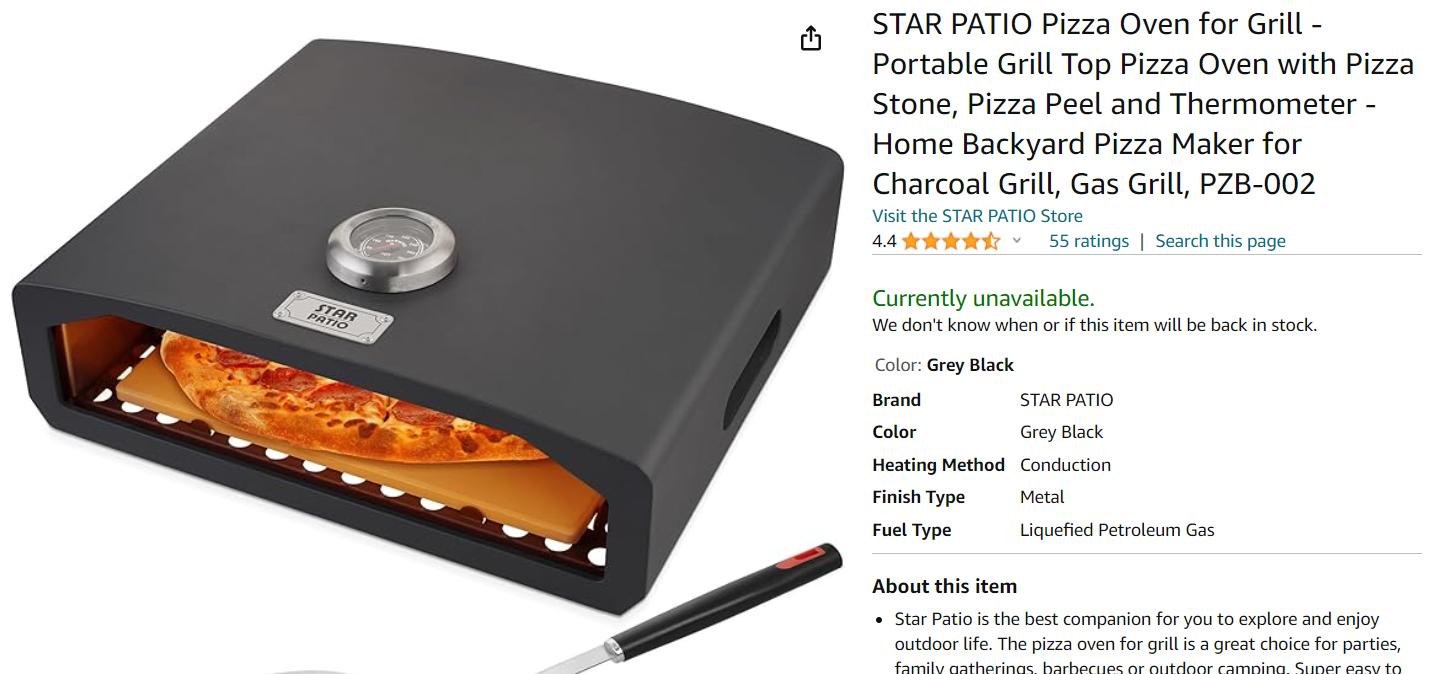Click the About this item heading
Screen dimensions: 1429x674
tap(944, 586)
